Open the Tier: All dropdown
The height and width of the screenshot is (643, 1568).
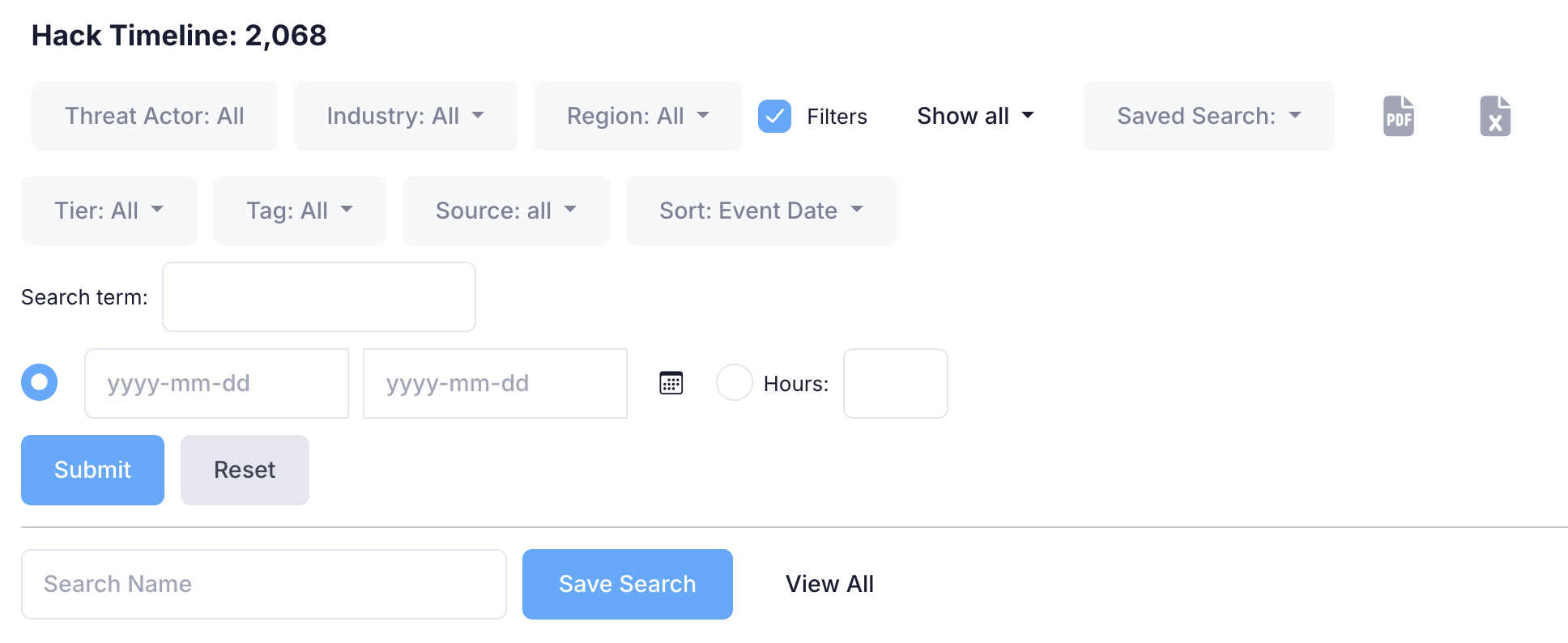(109, 211)
